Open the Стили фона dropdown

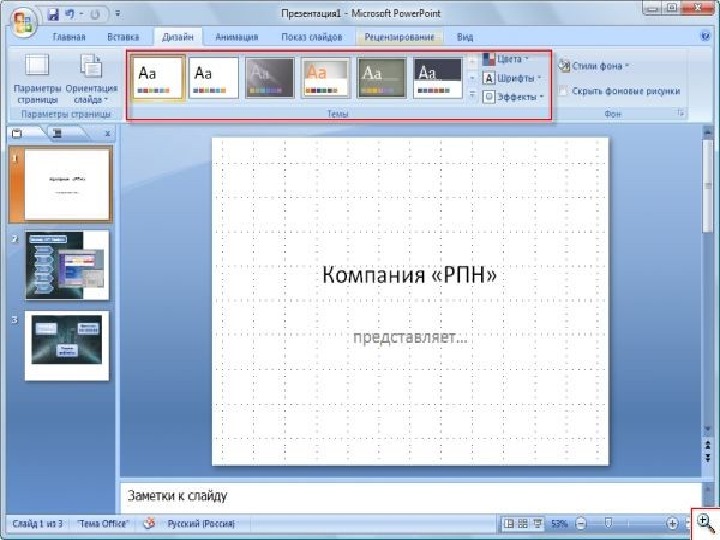point(593,66)
